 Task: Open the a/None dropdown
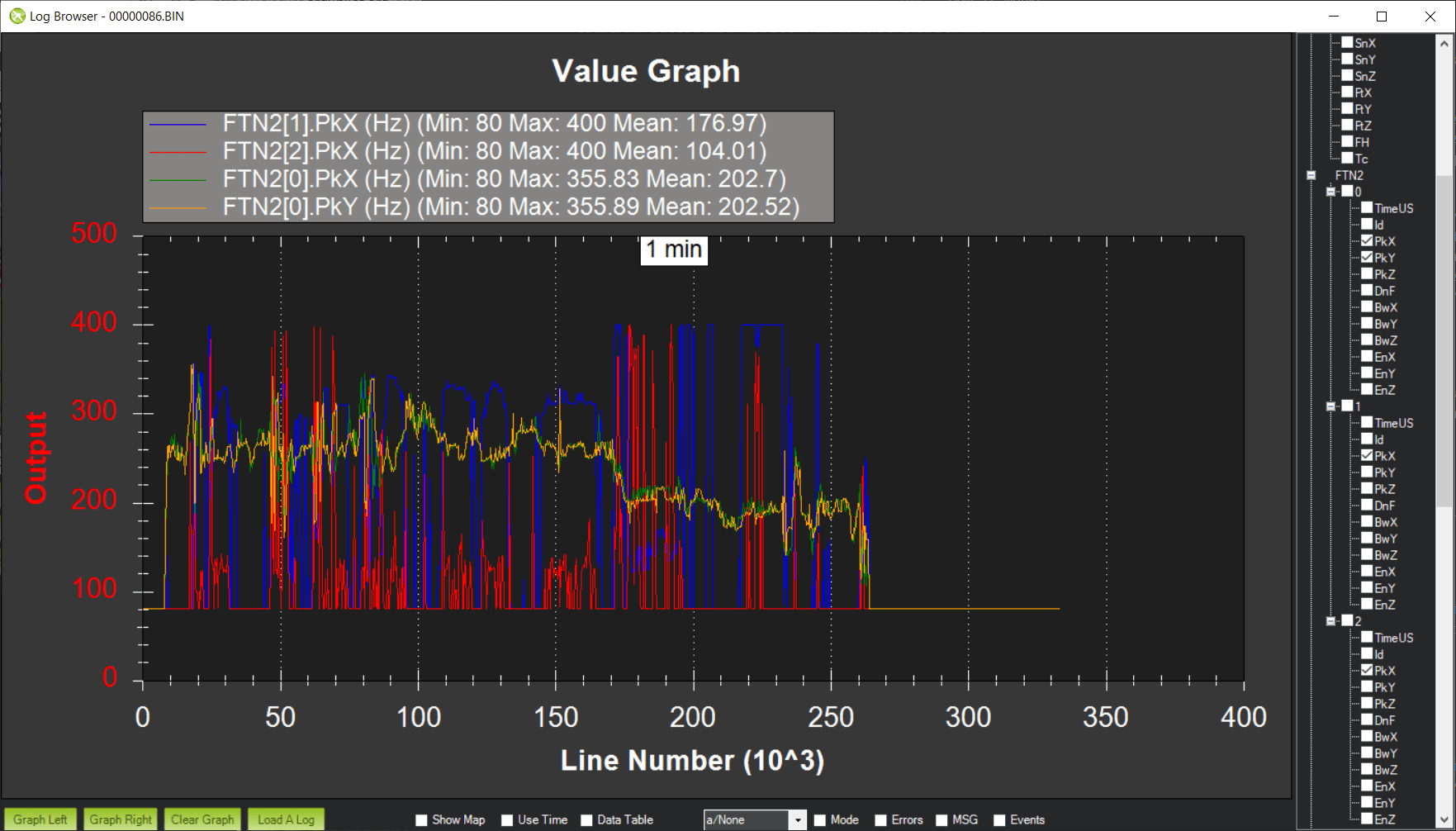click(797, 819)
